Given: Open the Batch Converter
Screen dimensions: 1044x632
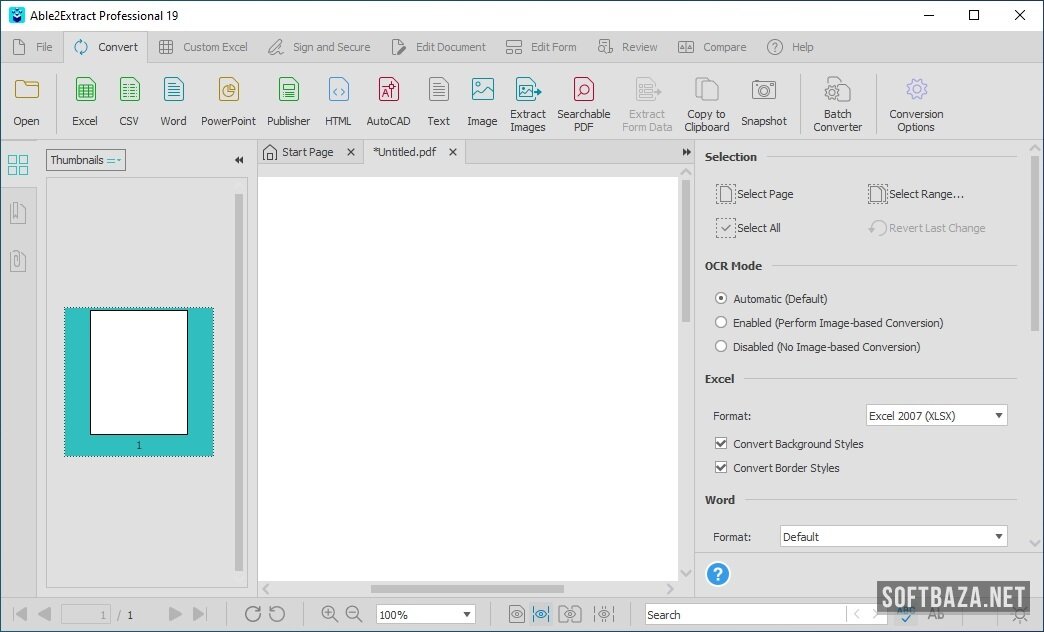Looking at the screenshot, I should click(837, 102).
